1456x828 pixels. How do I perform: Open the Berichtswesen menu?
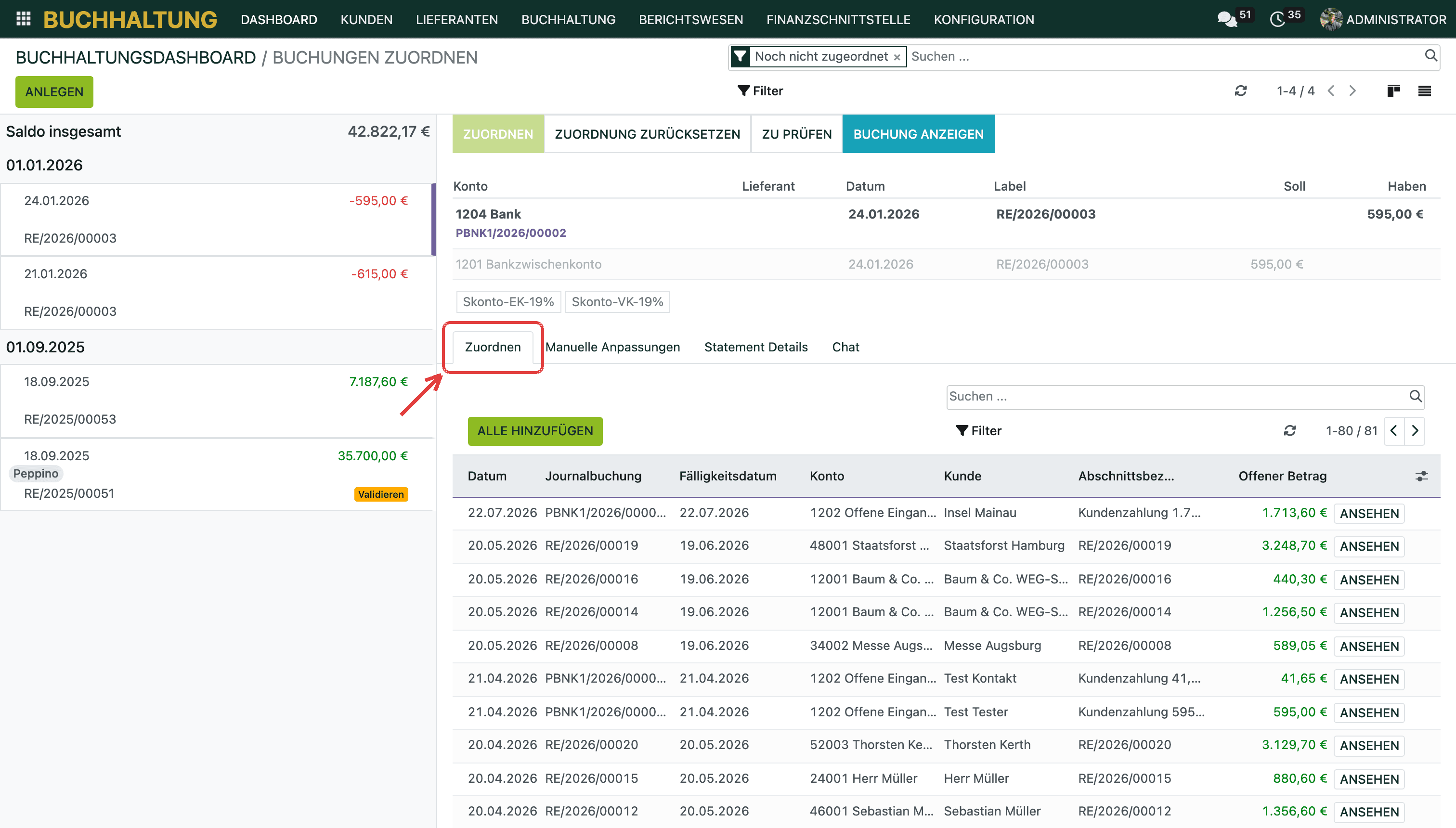pos(691,19)
